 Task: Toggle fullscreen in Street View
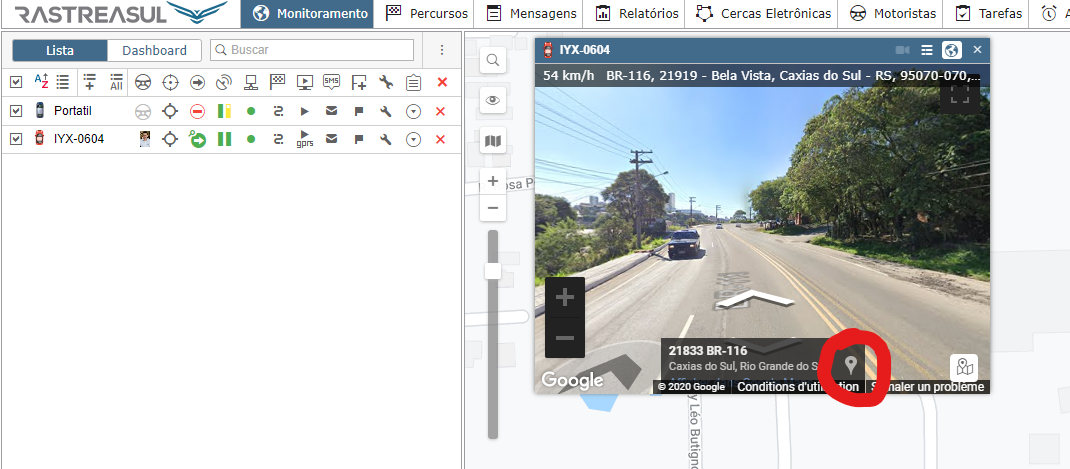(x=960, y=94)
